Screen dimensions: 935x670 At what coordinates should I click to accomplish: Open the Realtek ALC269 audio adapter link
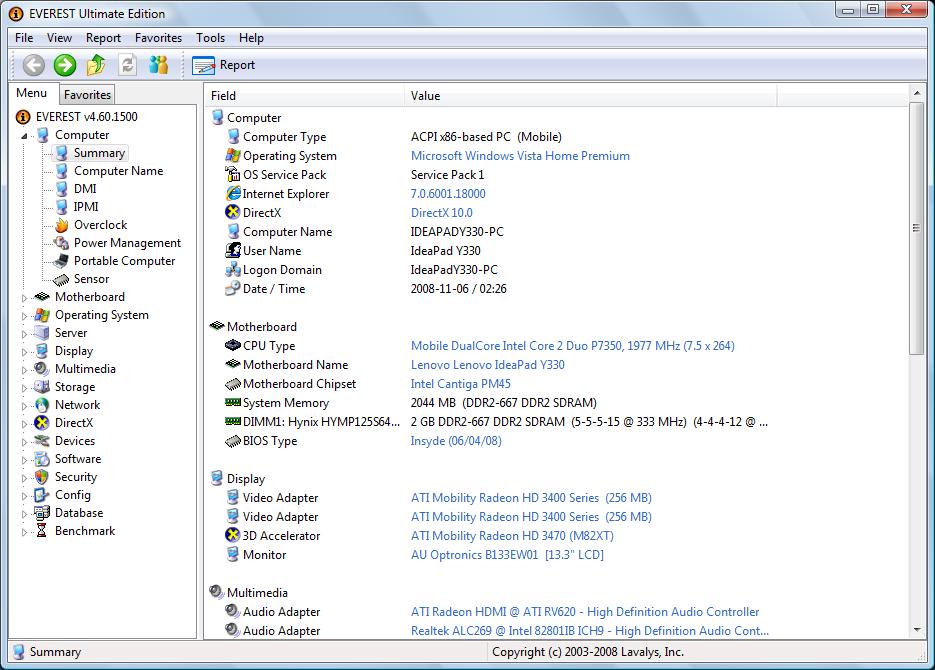tap(589, 631)
